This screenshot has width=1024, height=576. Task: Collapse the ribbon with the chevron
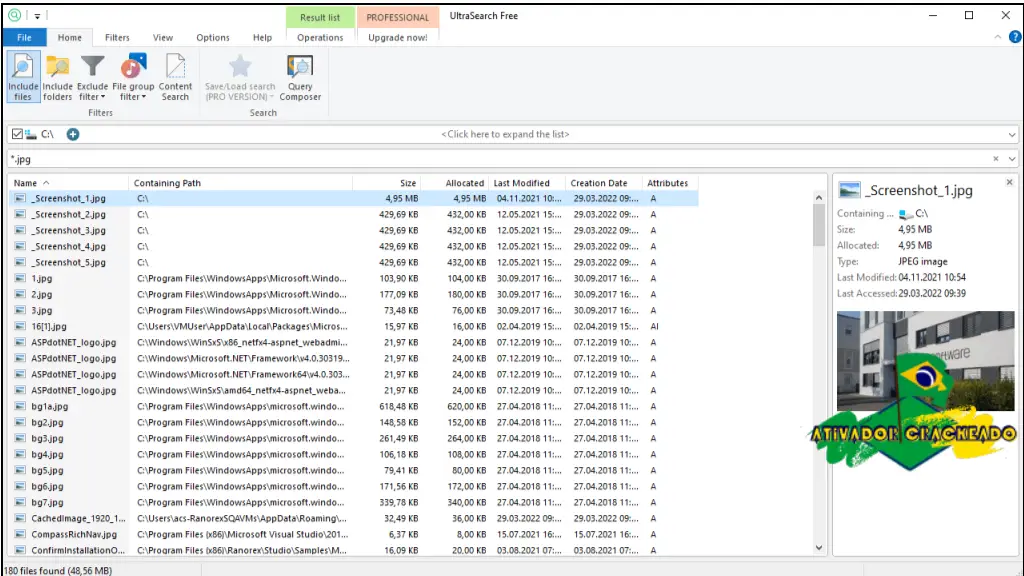point(998,37)
